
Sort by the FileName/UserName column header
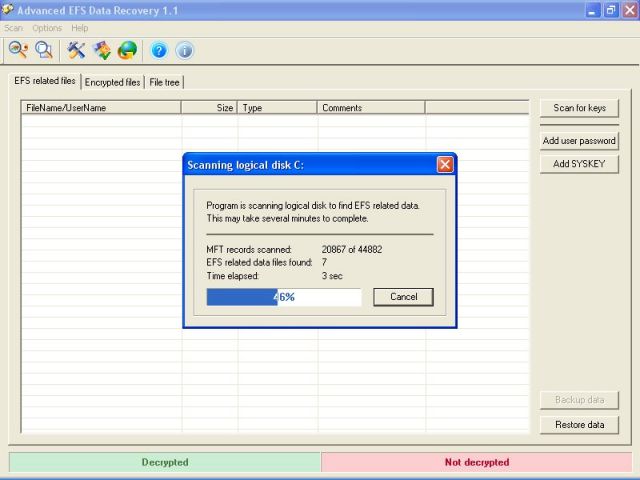[101, 108]
